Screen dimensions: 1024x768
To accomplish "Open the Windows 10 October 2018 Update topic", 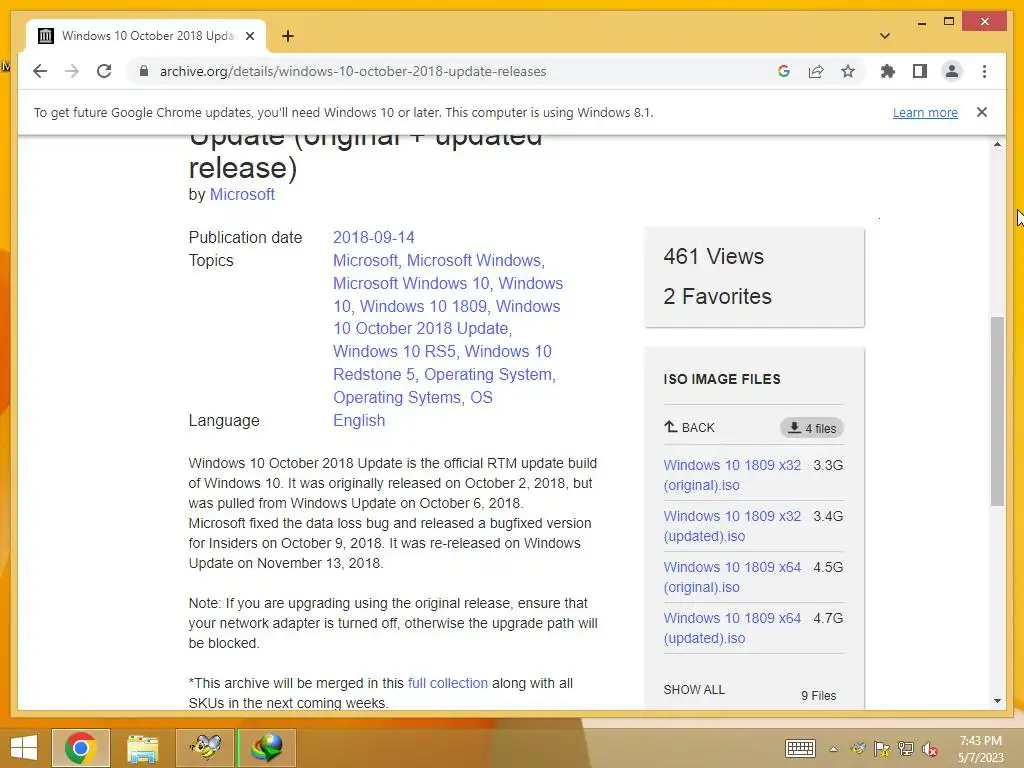I will 447,317.
